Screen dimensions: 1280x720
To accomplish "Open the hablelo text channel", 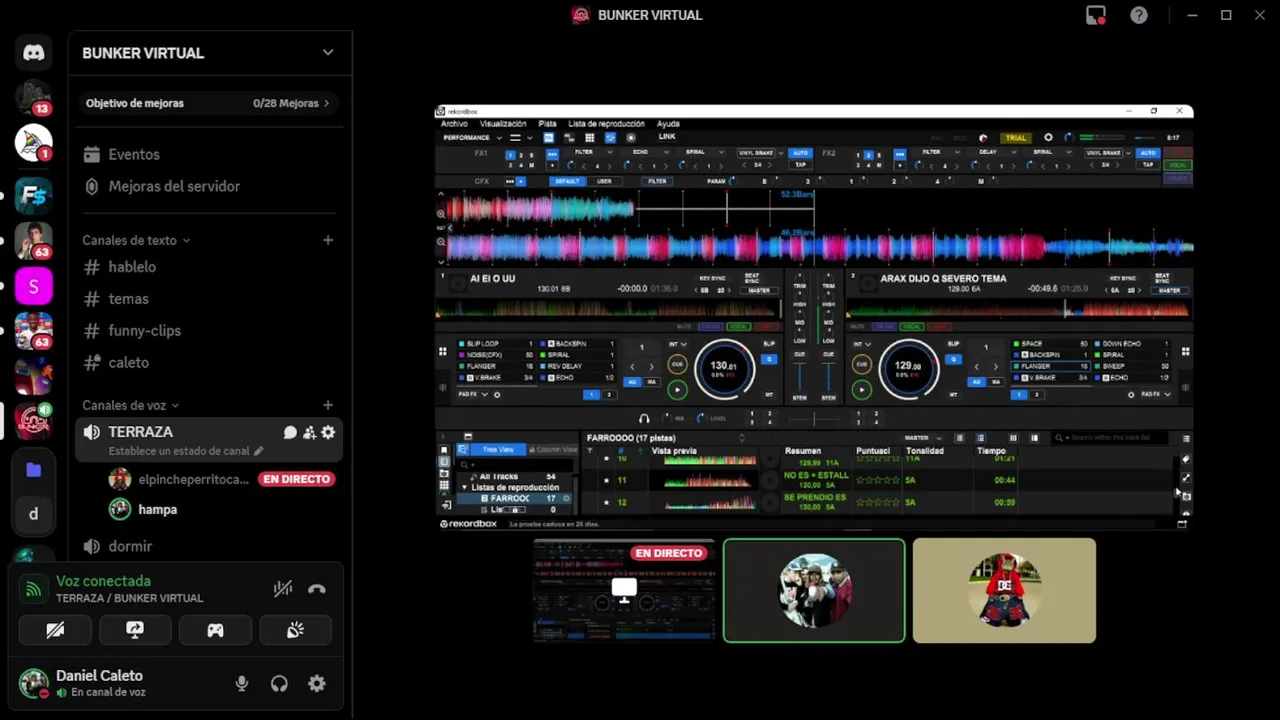I will (x=132, y=267).
